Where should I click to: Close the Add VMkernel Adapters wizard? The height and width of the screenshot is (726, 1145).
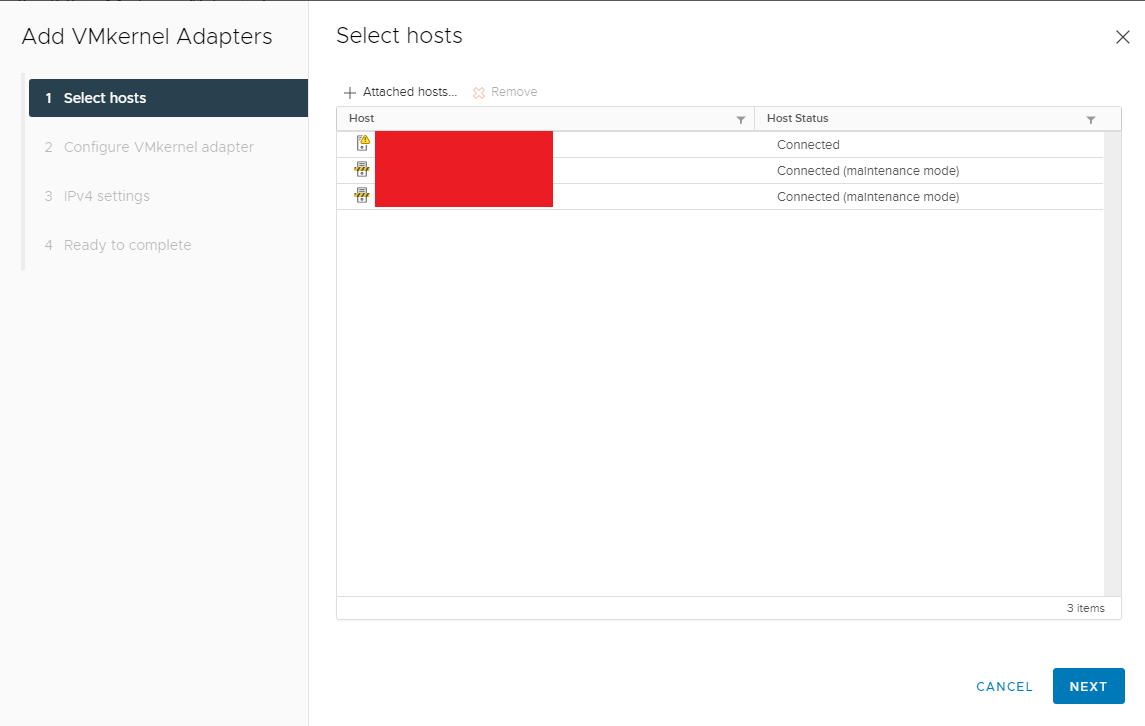coord(1122,37)
